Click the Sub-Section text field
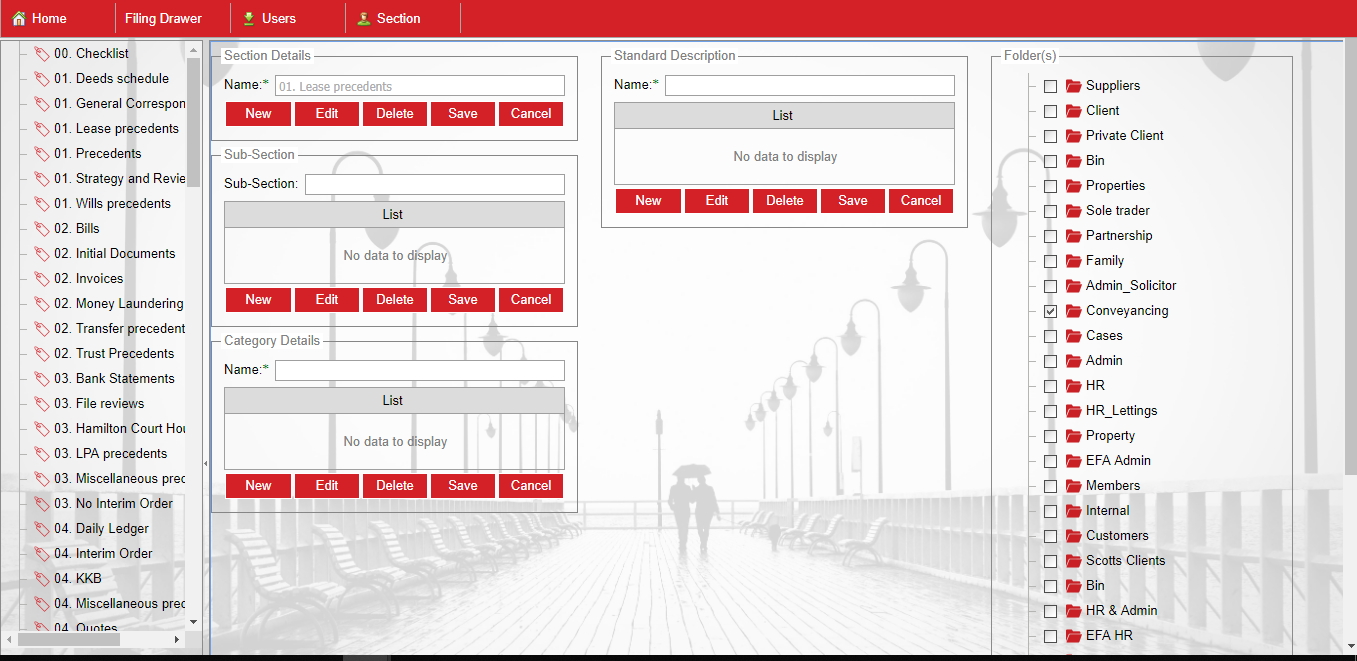 tap(435, 184)
